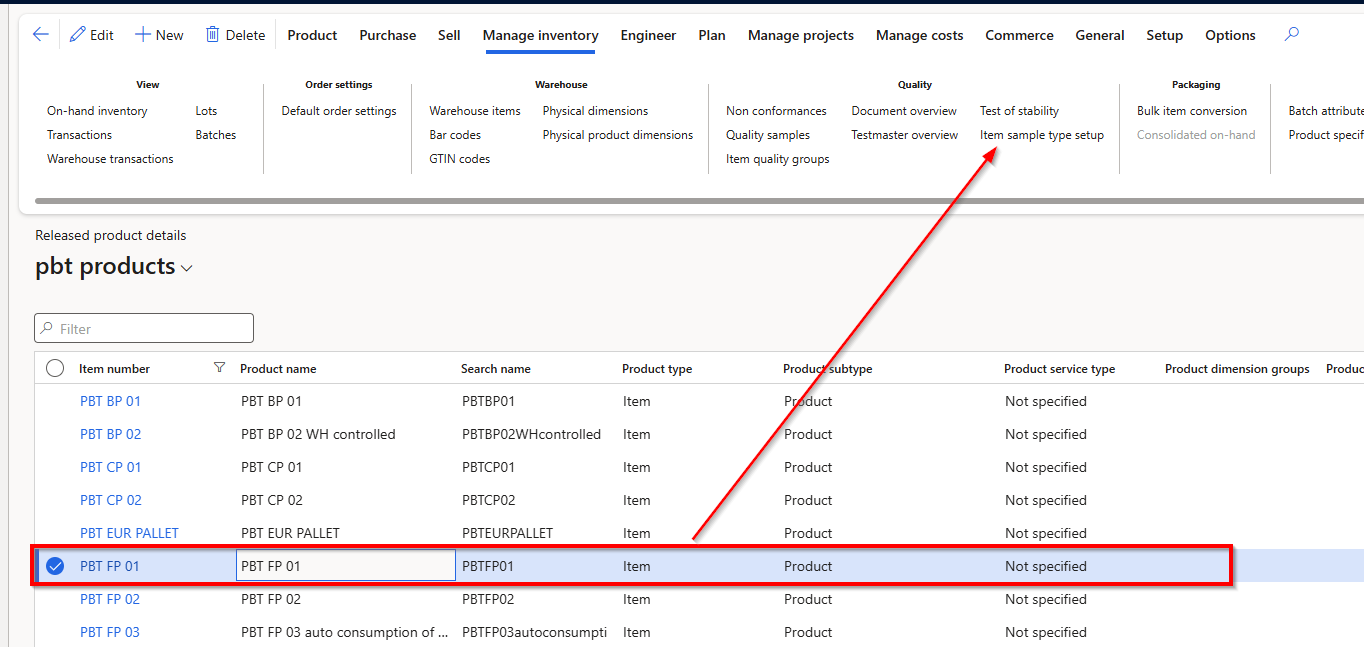Screen dimensions: 1364x647
Task: Toggle the select-all rows circle in header
Action: coord(55,368)
